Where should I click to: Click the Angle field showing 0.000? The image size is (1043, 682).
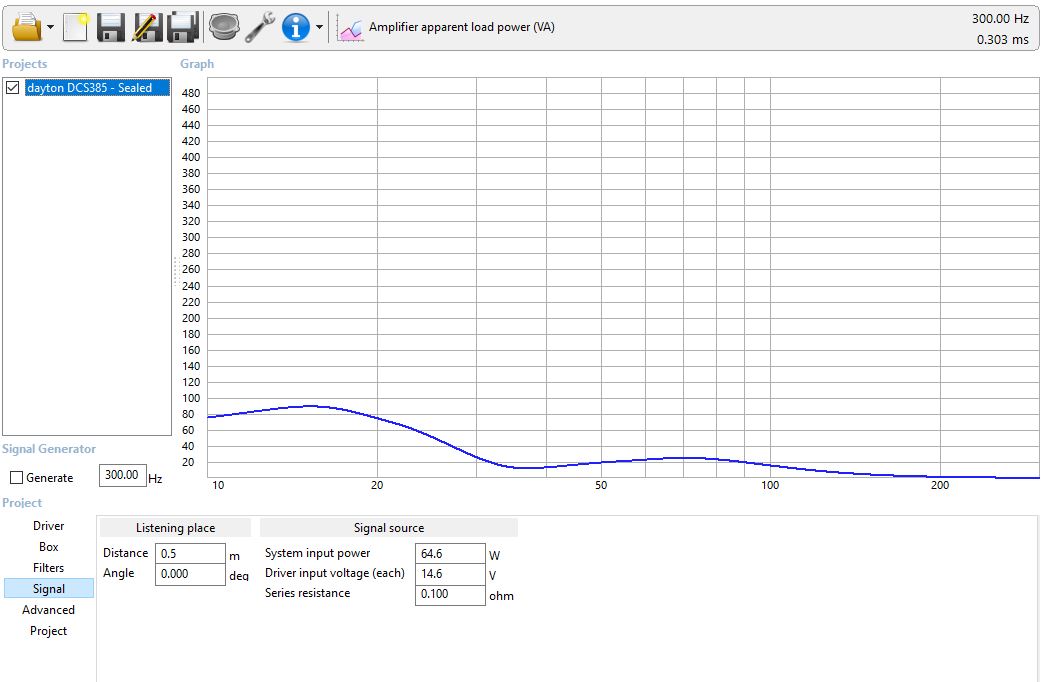coord(190,574)
